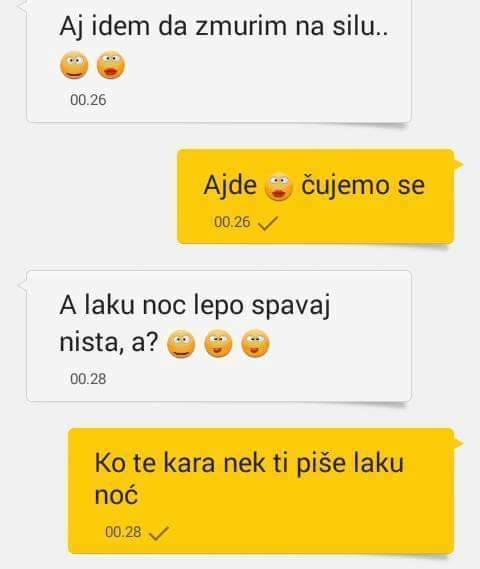Tap the 00.28 timestamp in the yellow bubble
480x569 pixels.
(123, 532)
